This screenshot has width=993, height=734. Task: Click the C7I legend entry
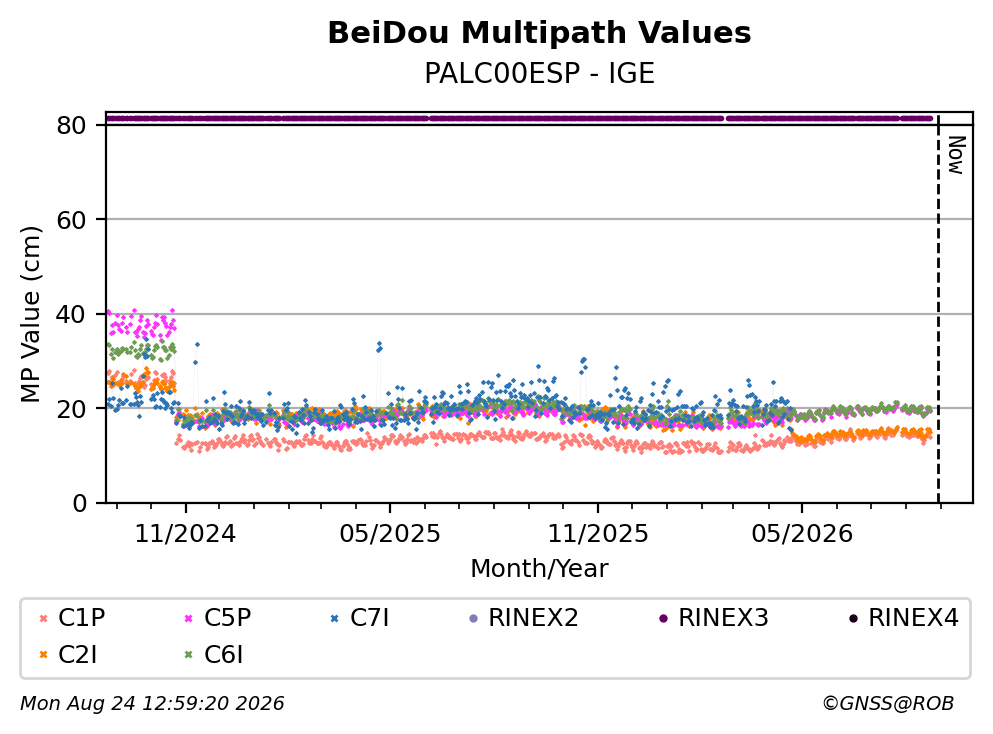(360, 617)
